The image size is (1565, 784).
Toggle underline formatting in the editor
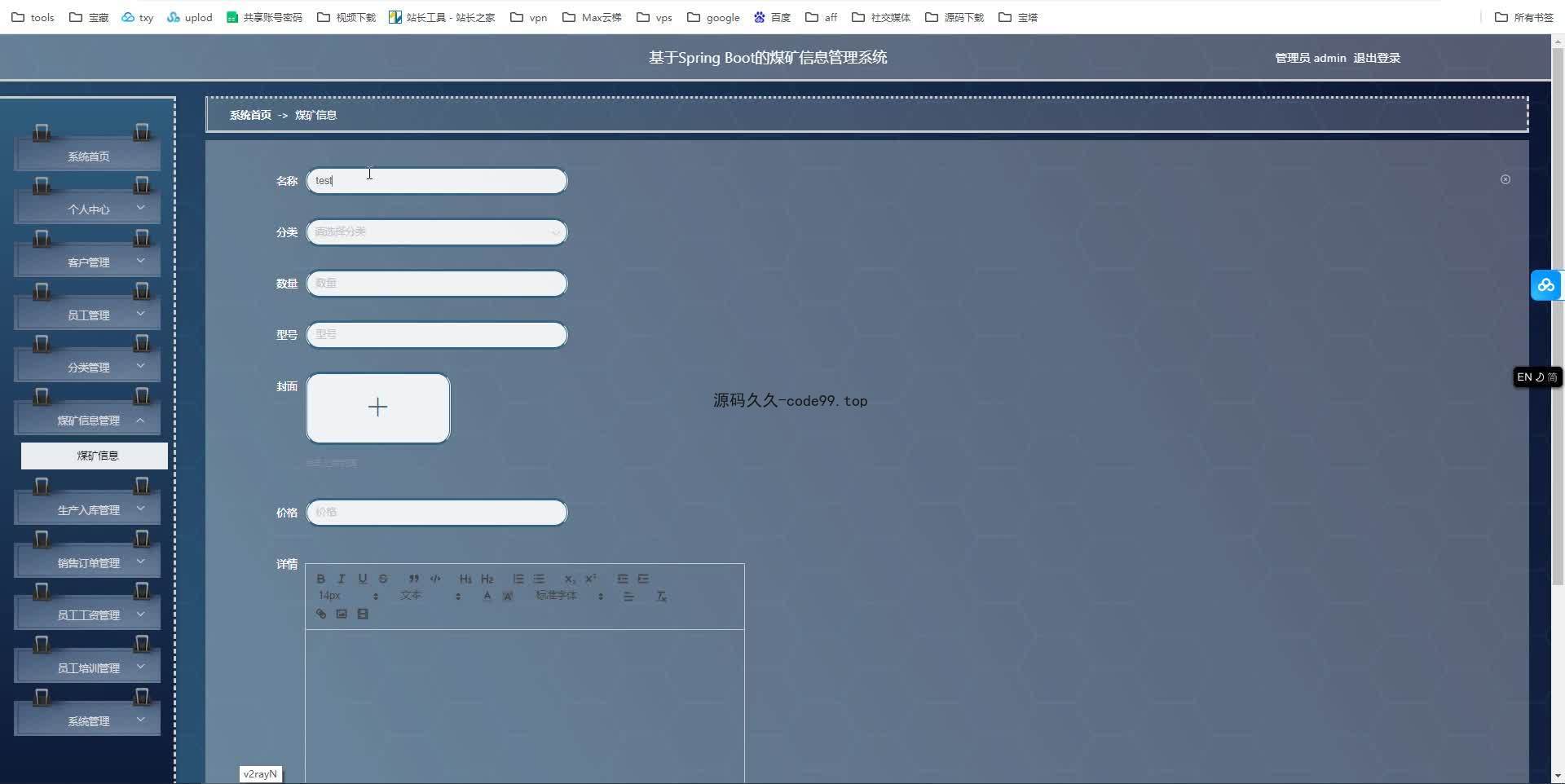(x=363, y=579)
